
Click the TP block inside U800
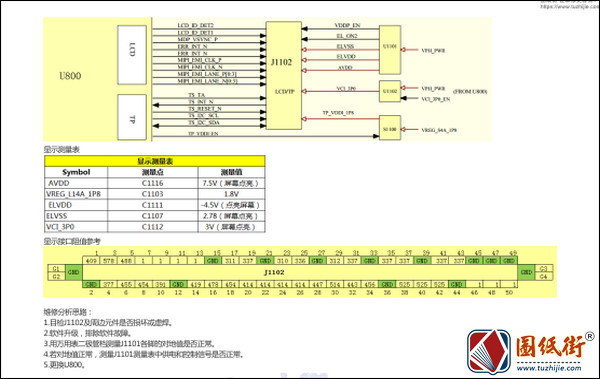pyautogui.click(x=132, y=117)
